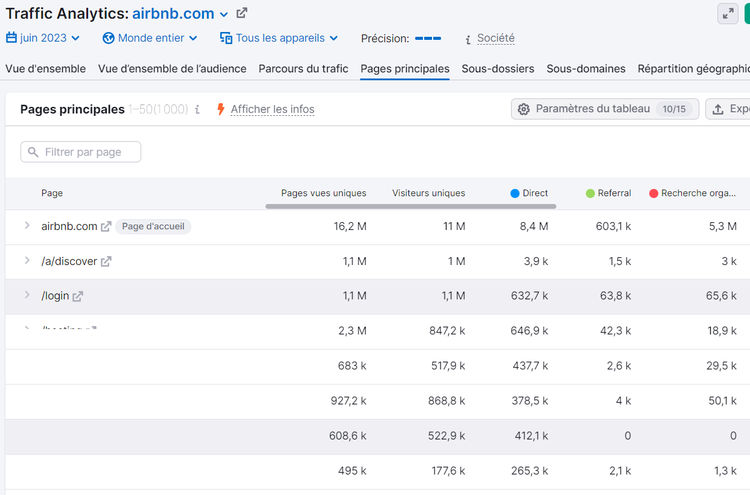Expand the /login row
Screen dimensions: 750x495
[x=27, y=295]
